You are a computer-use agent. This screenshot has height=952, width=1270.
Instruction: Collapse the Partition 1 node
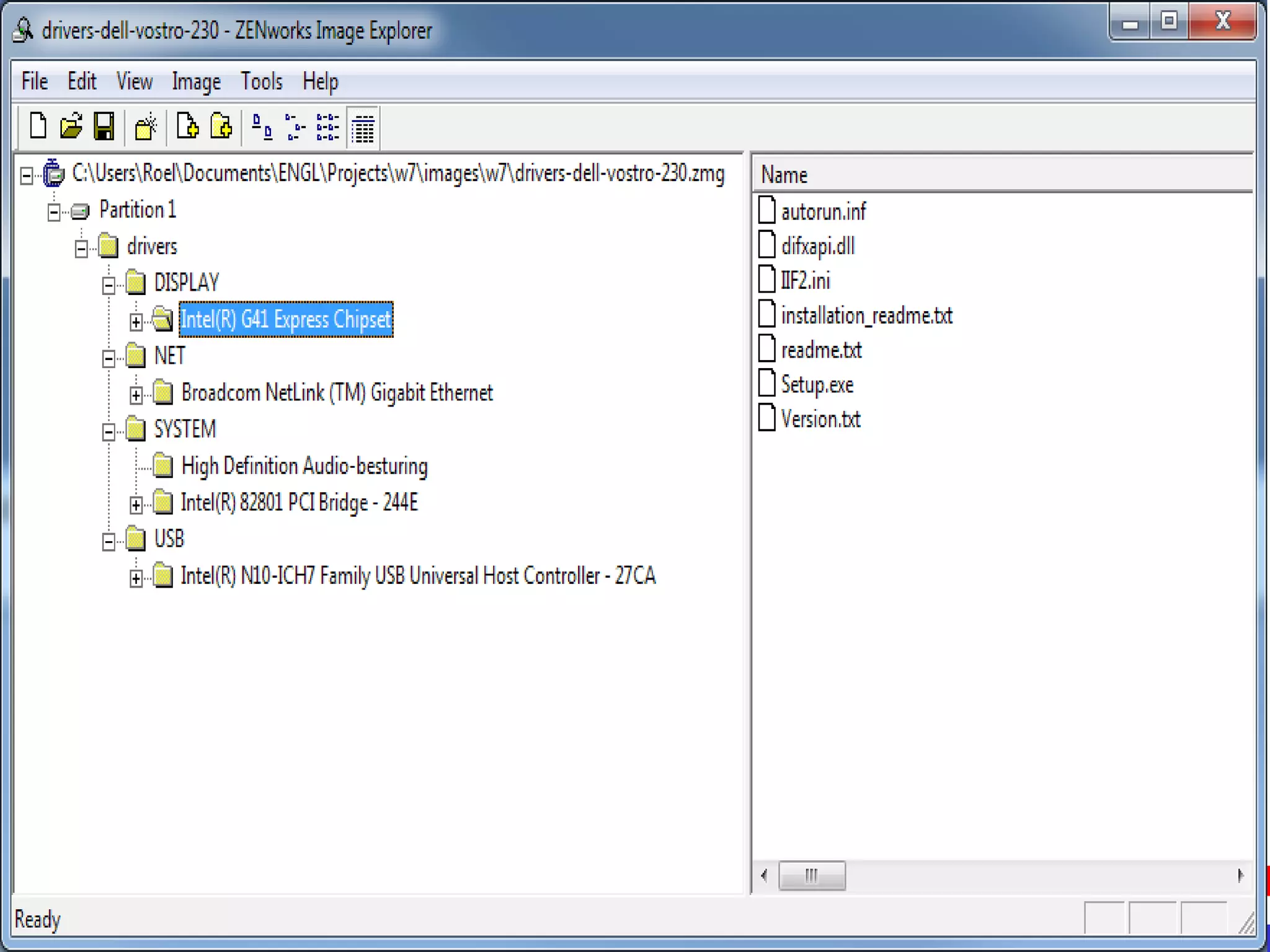point(54,212)
